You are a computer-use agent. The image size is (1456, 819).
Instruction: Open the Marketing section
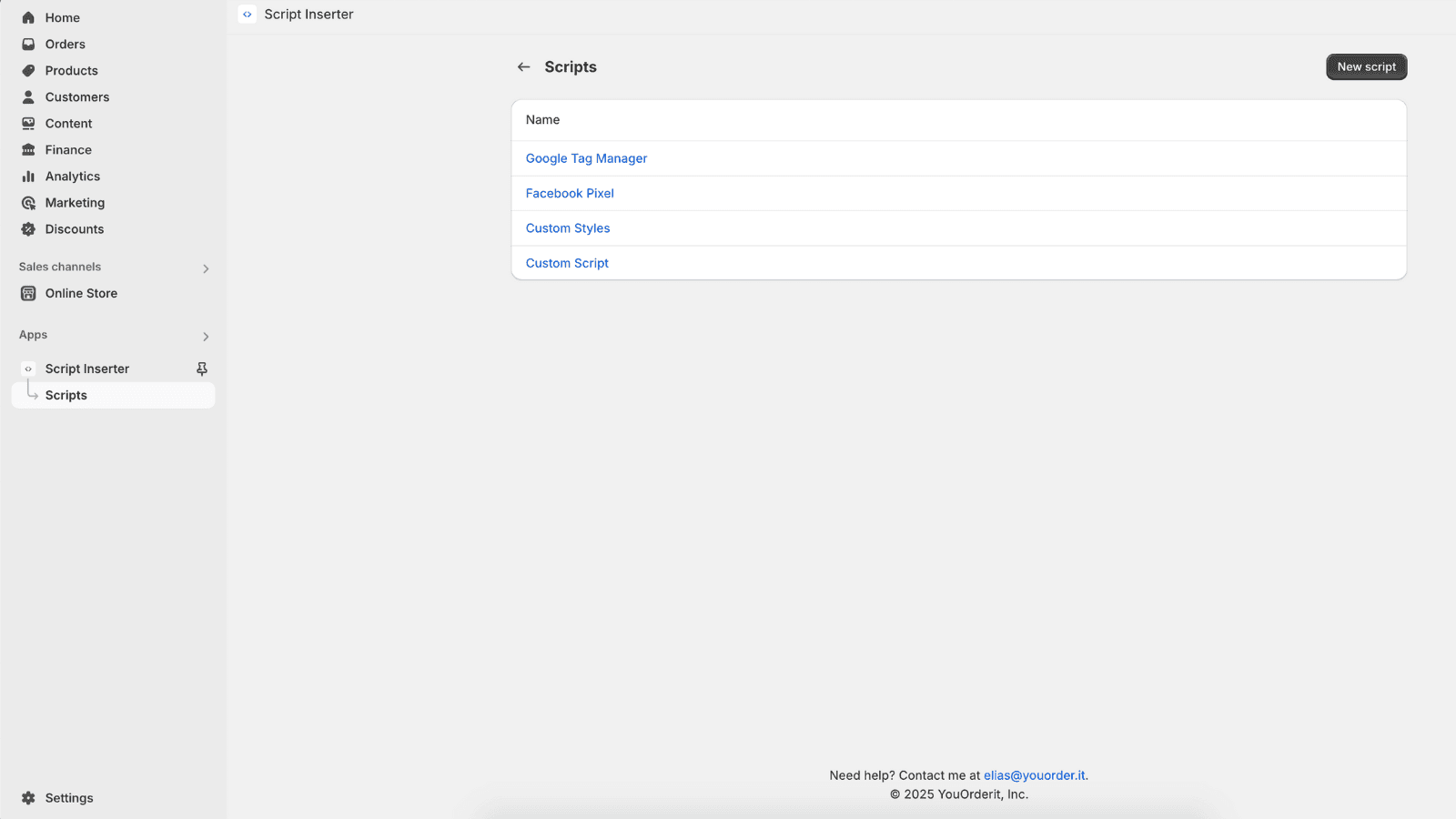74,202
